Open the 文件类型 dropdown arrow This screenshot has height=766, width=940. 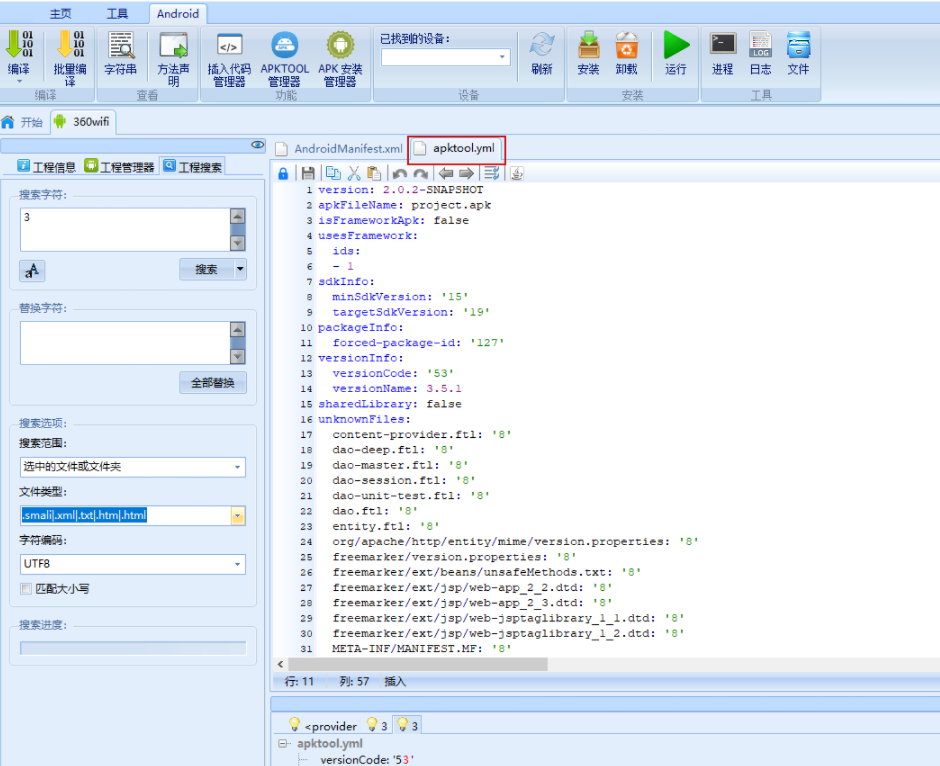pyautogui.click(x=238, y=516)
